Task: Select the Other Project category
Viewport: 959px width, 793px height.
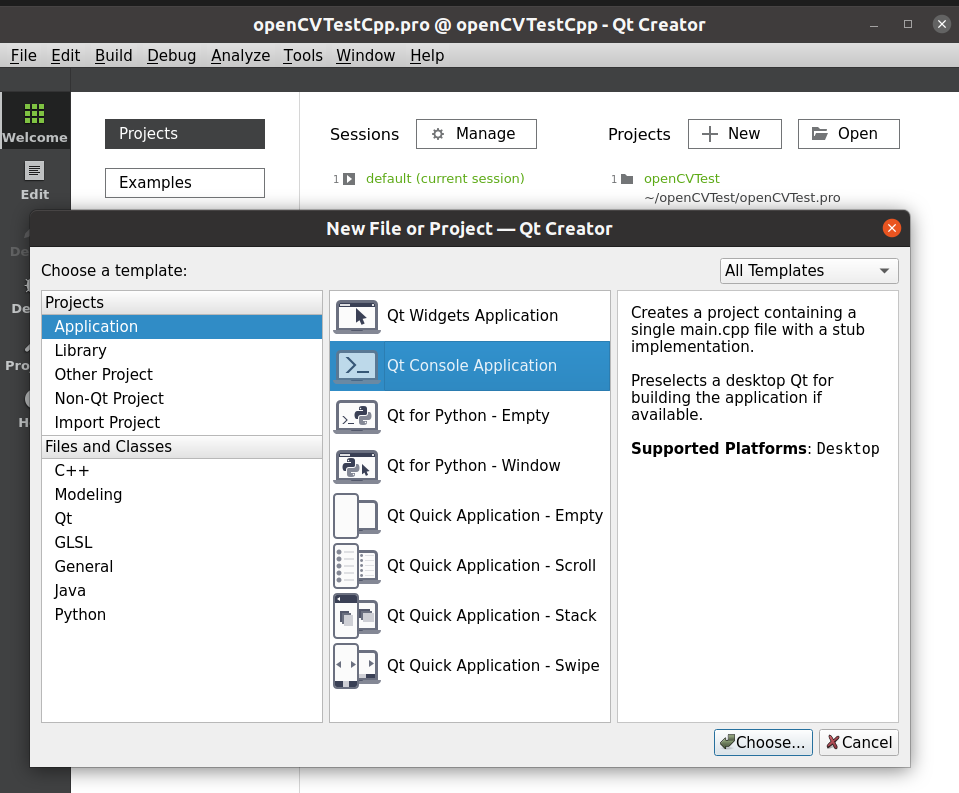Action: point(182,375)
